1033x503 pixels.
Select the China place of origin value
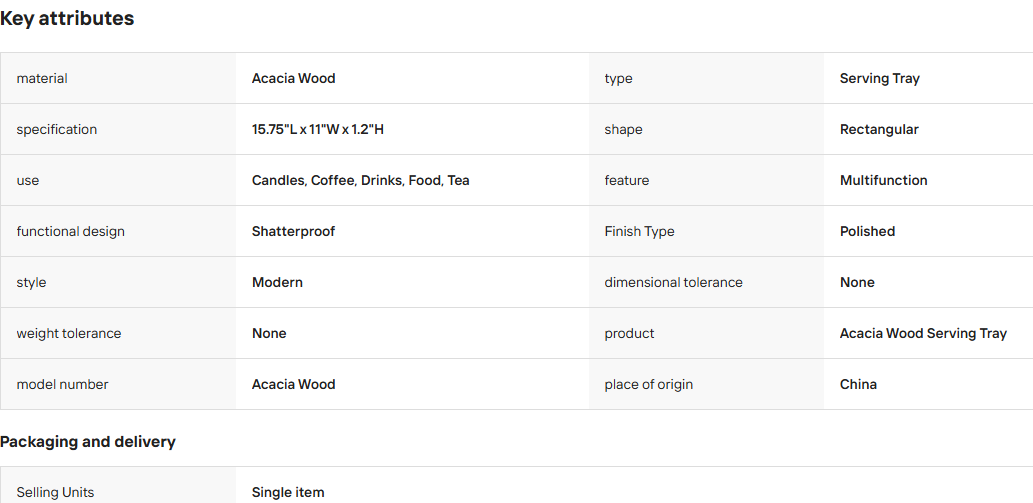coord(858,384)
